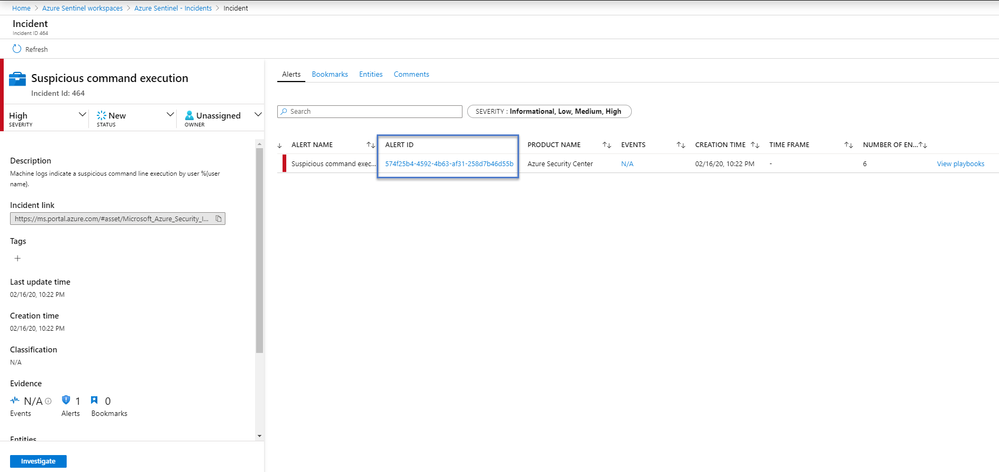Open the Severity filter pill
999x472 pixels.
coord(549,111)
